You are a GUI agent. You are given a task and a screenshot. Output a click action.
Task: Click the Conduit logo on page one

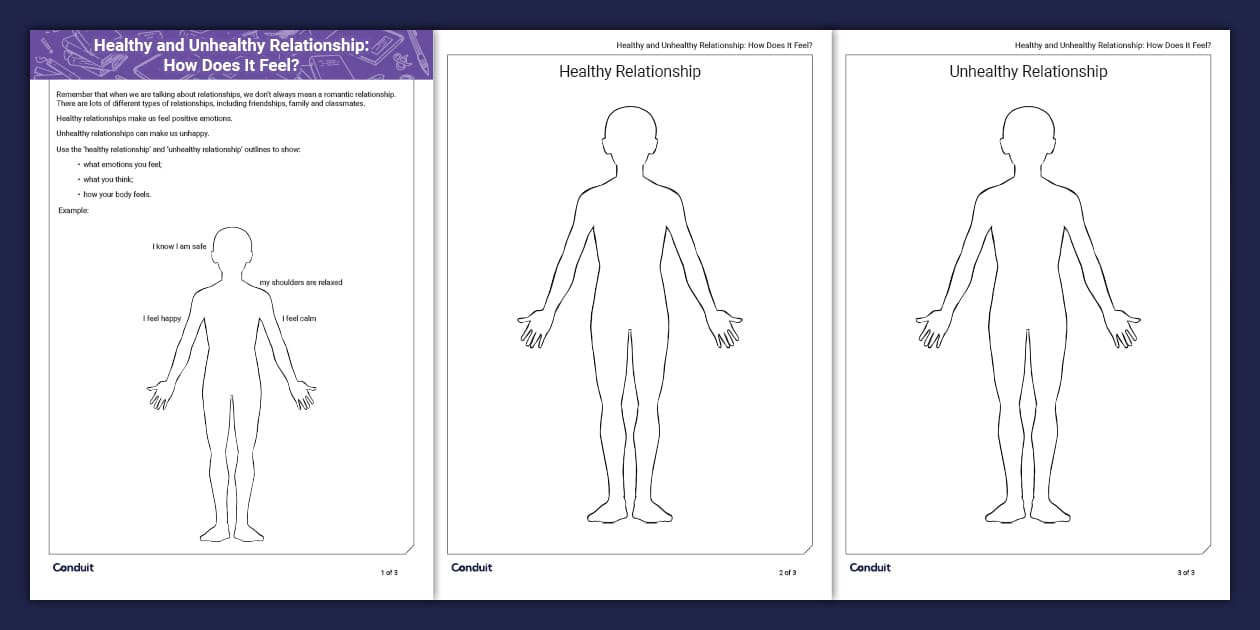pyautogui.click(x=72, y=567)
